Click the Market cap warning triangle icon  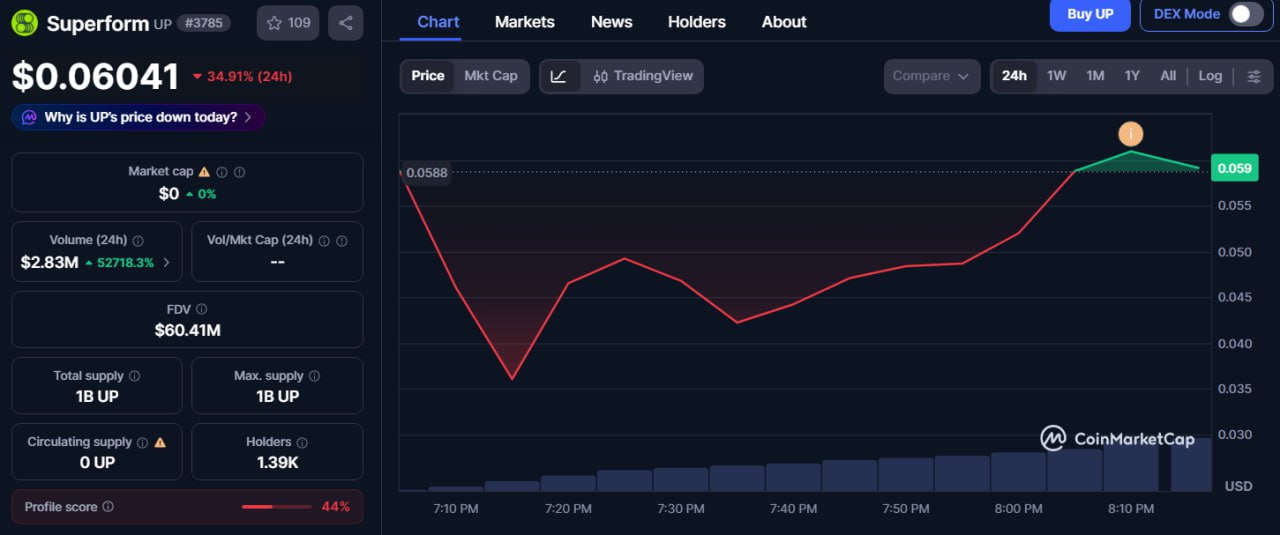tap(204, 172)
